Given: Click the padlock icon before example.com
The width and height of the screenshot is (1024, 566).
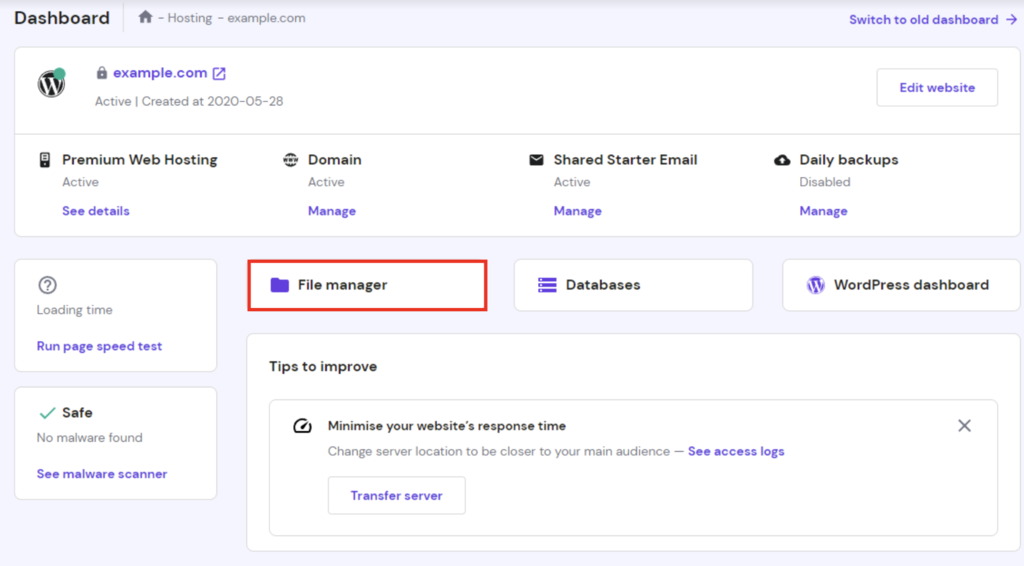Looking at the screenshot, I should [x=101, y=73].
